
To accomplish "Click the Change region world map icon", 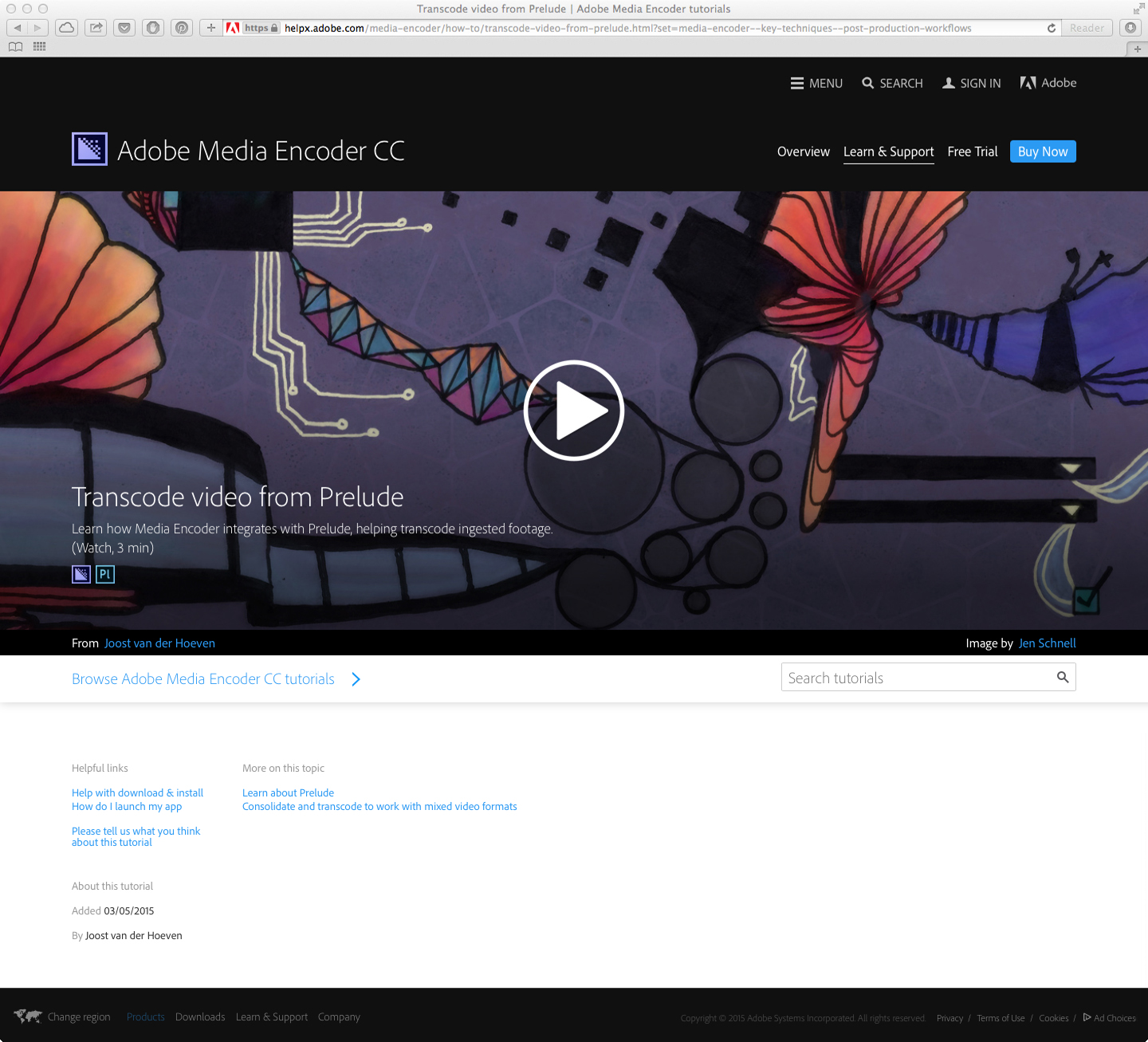I will (28, 1016).
